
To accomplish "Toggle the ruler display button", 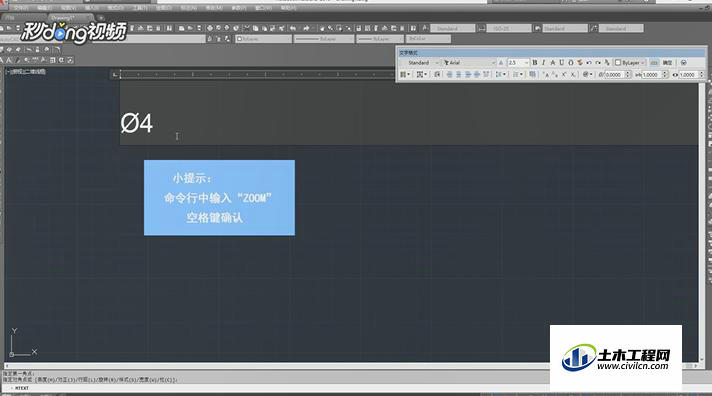I will (x=654, y=63).
